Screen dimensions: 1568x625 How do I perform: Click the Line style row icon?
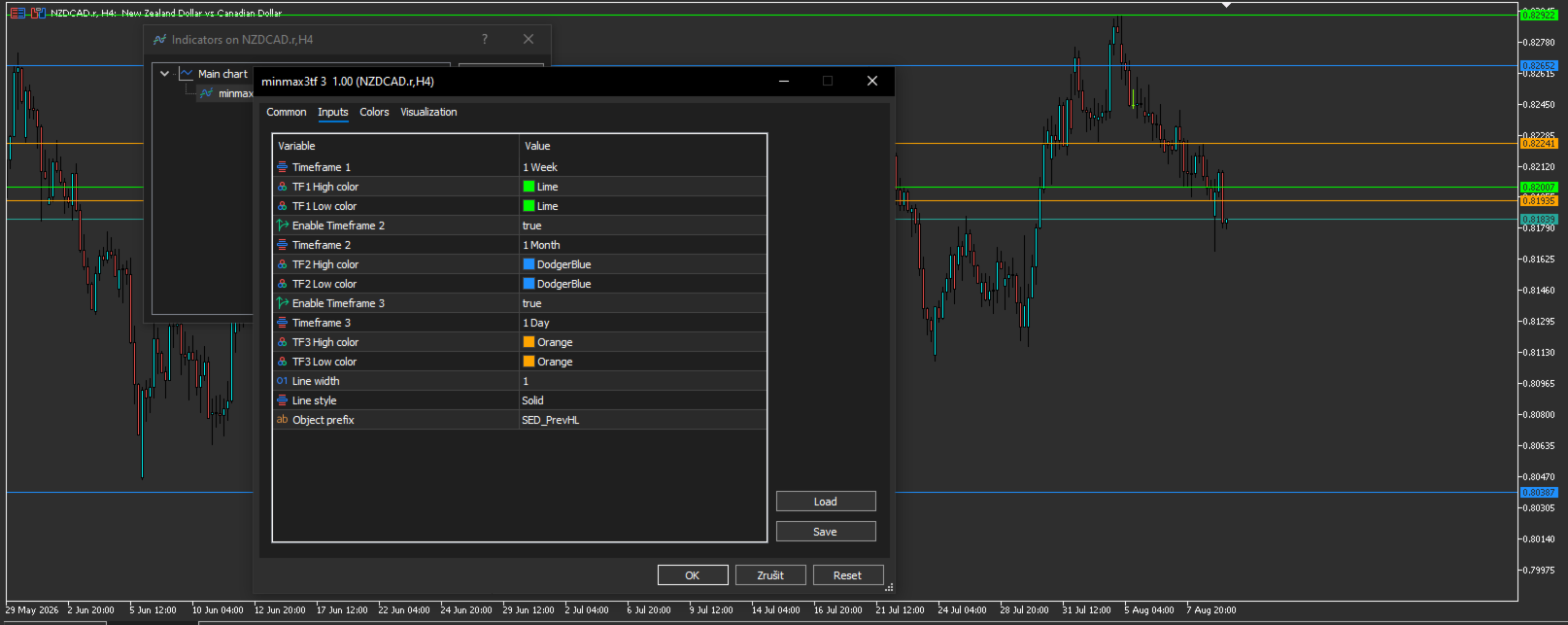click(283, 400)
